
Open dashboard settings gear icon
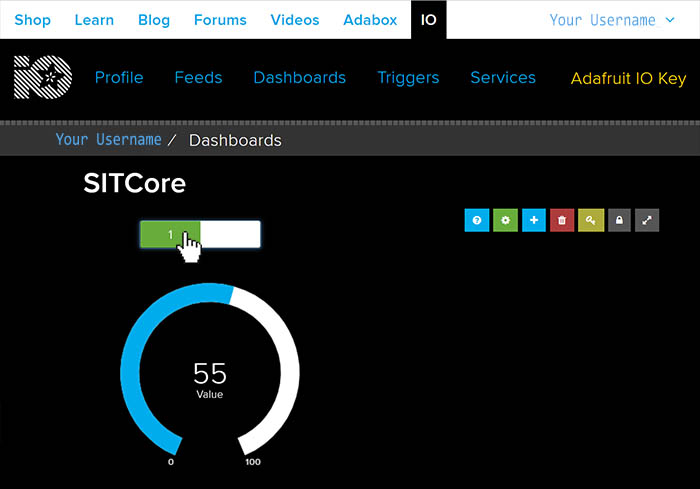pyautogui.click(x=505, y=220)
